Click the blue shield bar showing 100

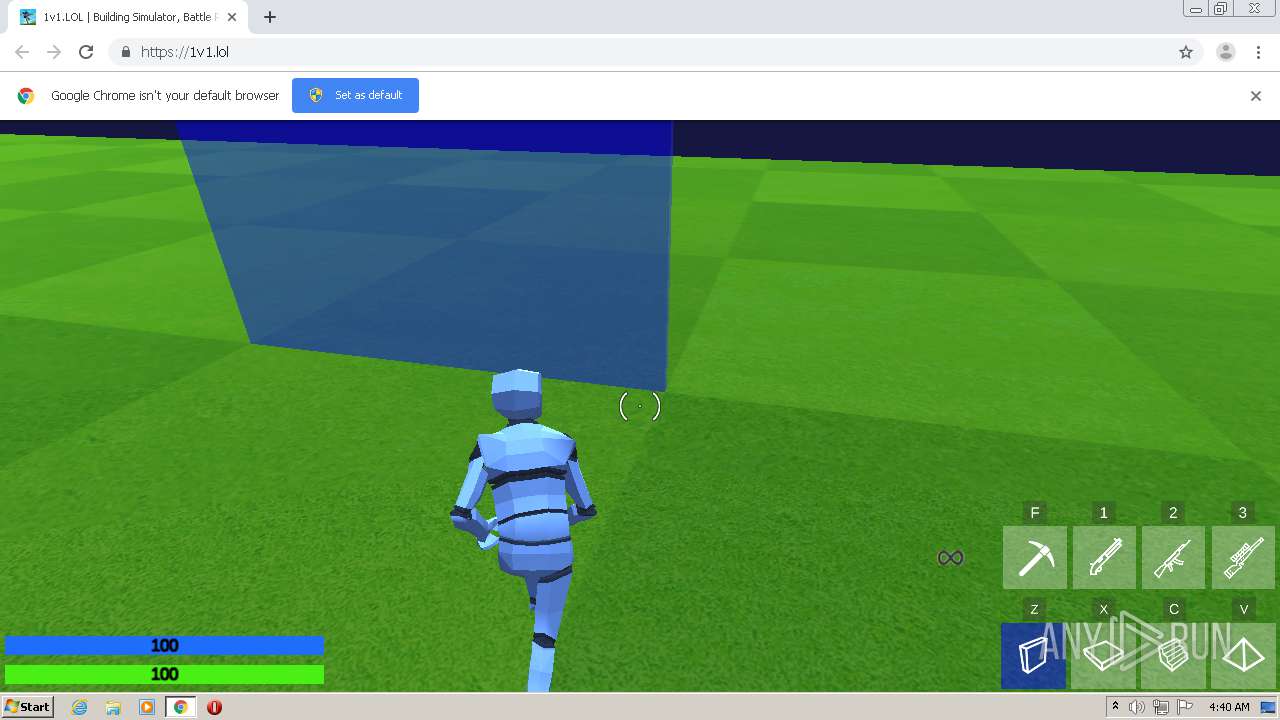(164, 646)
